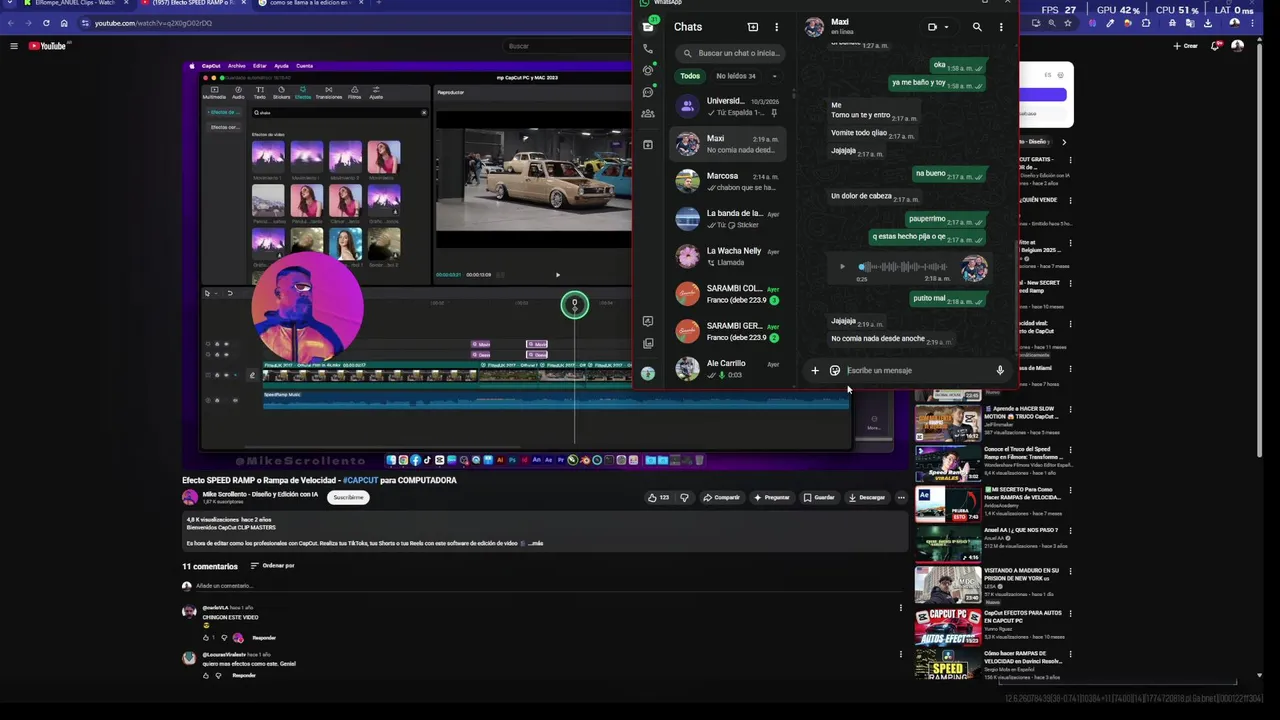This screenshot has height=720, width=1280.
Task: Open 'Ordenar por' comments sort menu
Action: pos(272,566)
